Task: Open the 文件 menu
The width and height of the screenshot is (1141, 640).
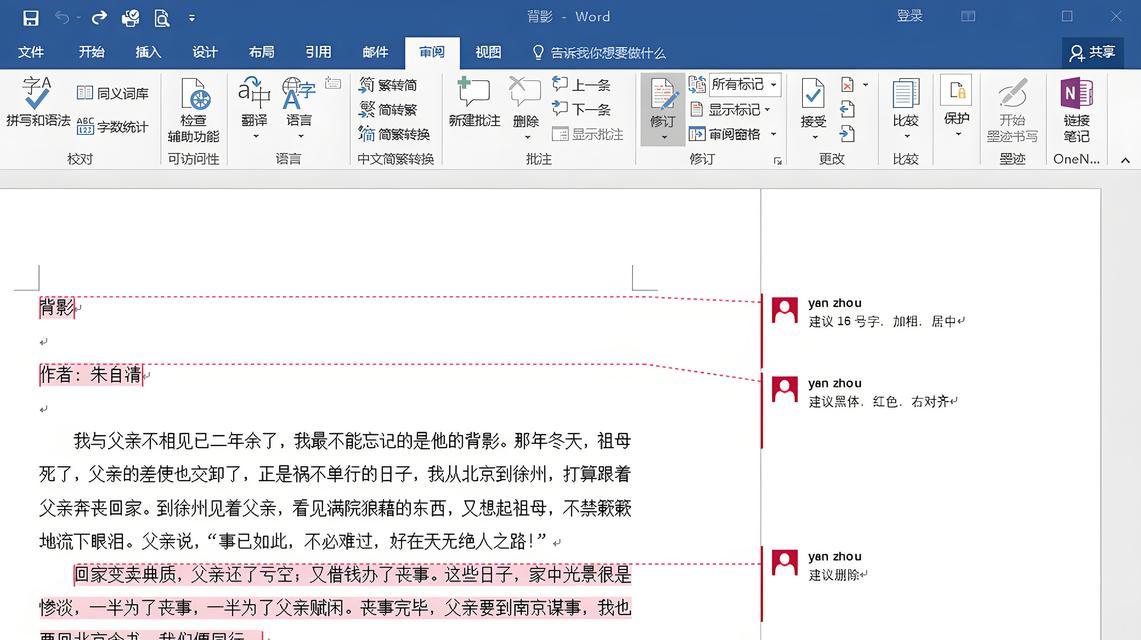Action: click(31, 52)
